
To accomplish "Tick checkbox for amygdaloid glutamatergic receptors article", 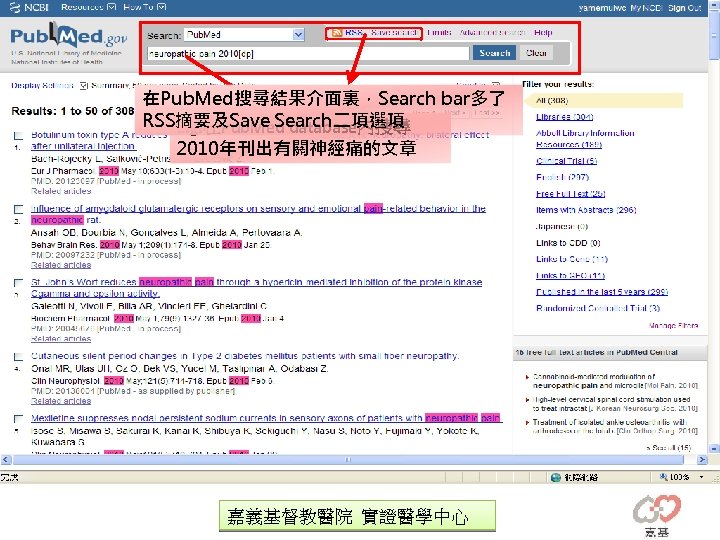I will [18, 209].
